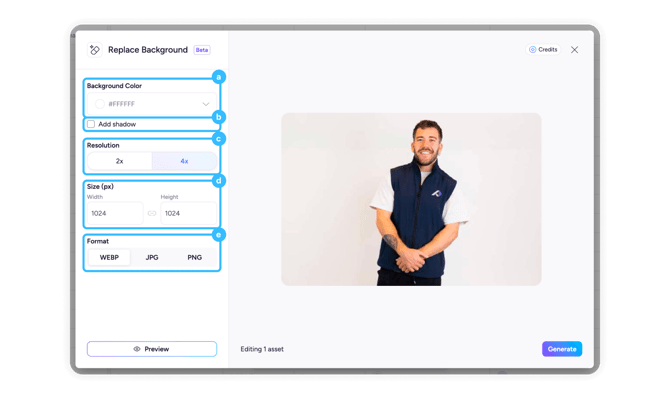Click the Editing 1 asset text
Viewport: 670px width, 399px height.
[262, 349]
